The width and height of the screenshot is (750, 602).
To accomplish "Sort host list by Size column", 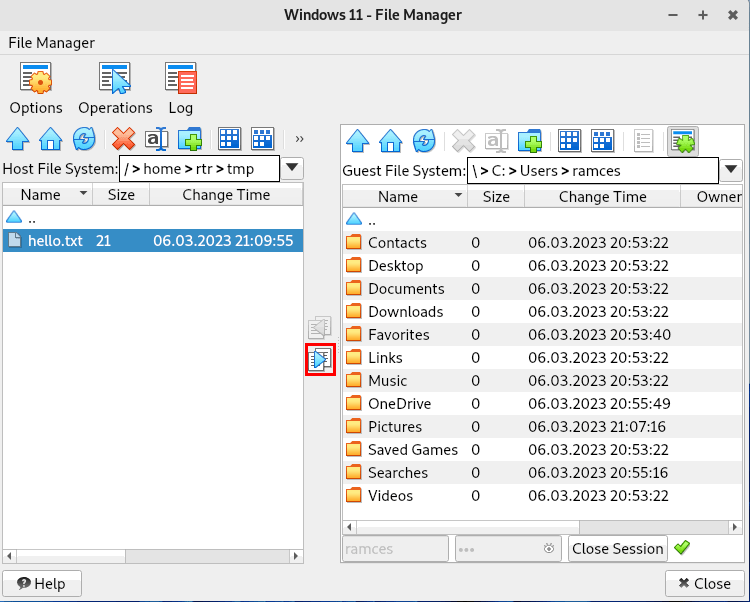I will pyautogui.click(x=121, y=195).
